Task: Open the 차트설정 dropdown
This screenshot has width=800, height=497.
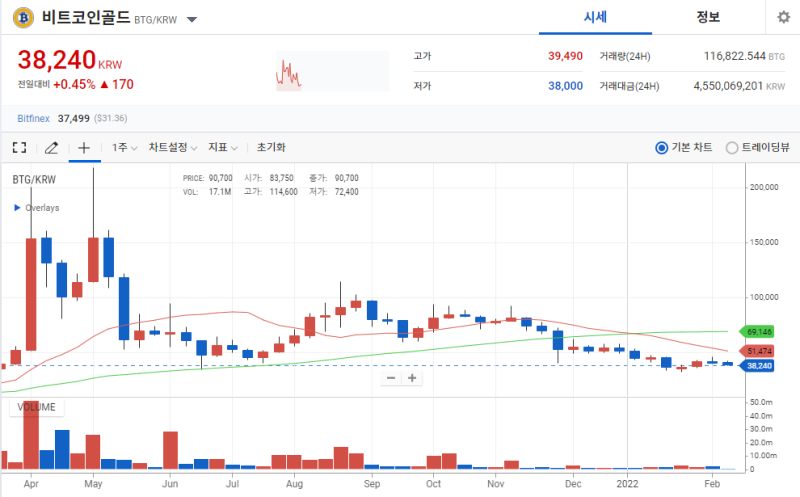Action: pos(172,147)
